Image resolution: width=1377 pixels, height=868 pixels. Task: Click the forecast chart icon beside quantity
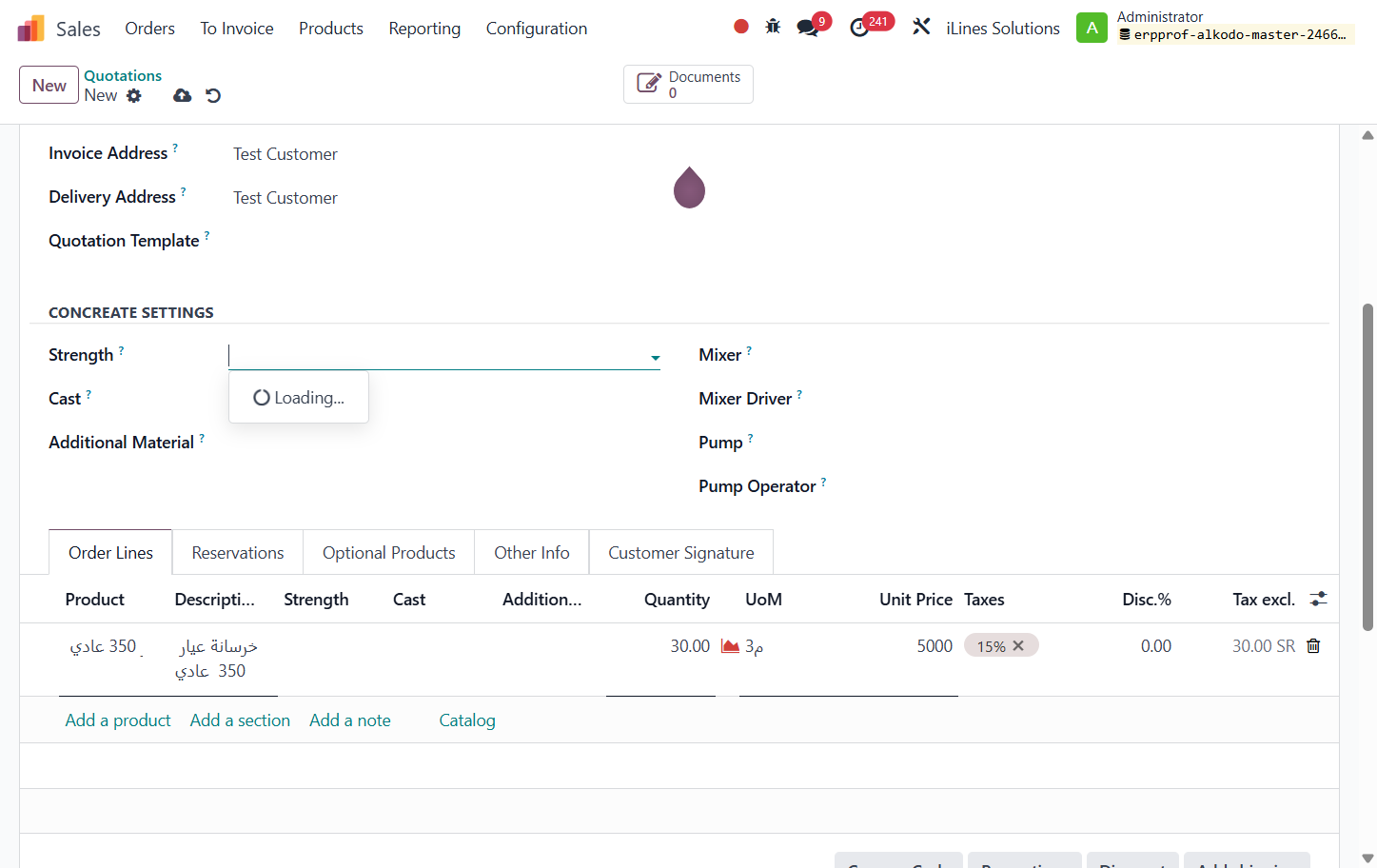pos(730,646)
